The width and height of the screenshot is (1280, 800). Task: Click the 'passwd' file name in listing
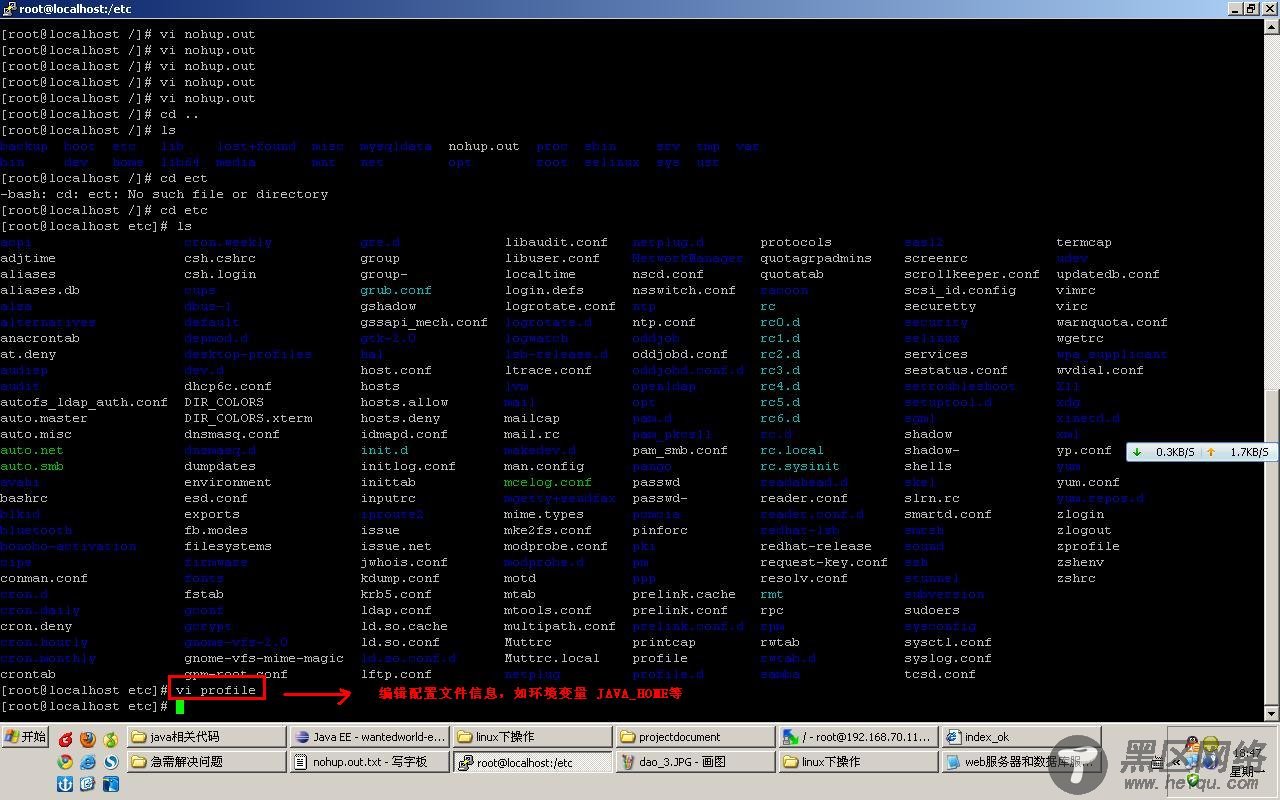[x=656, y=482]
